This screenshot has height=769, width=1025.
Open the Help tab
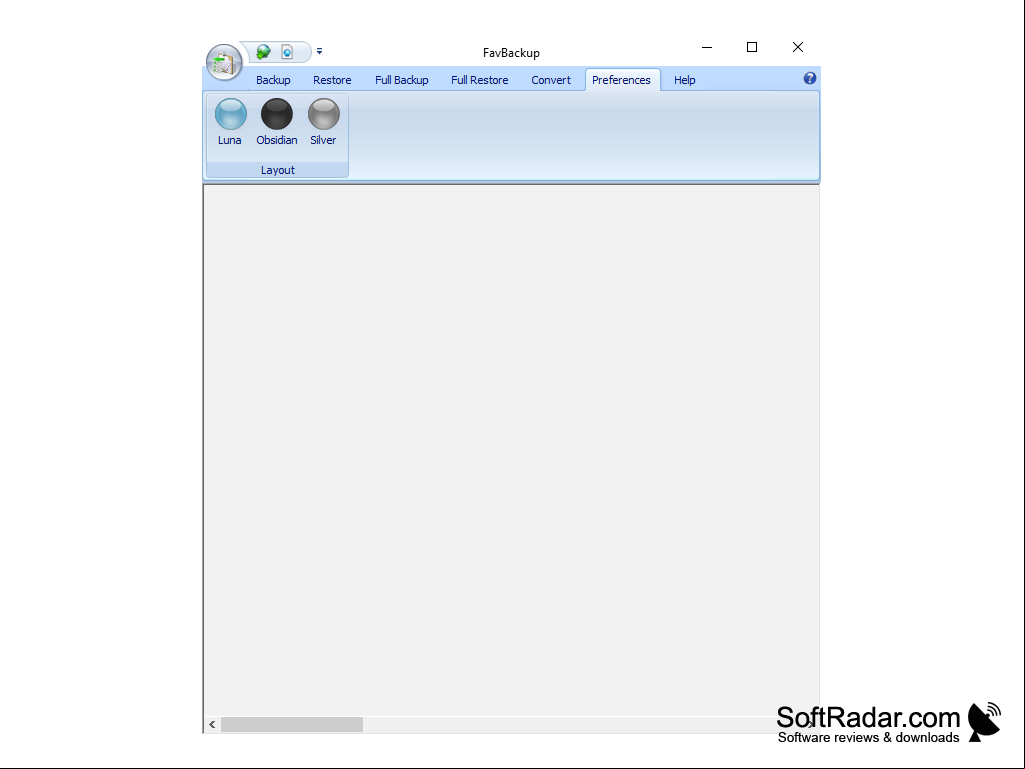tap(684, 80)
